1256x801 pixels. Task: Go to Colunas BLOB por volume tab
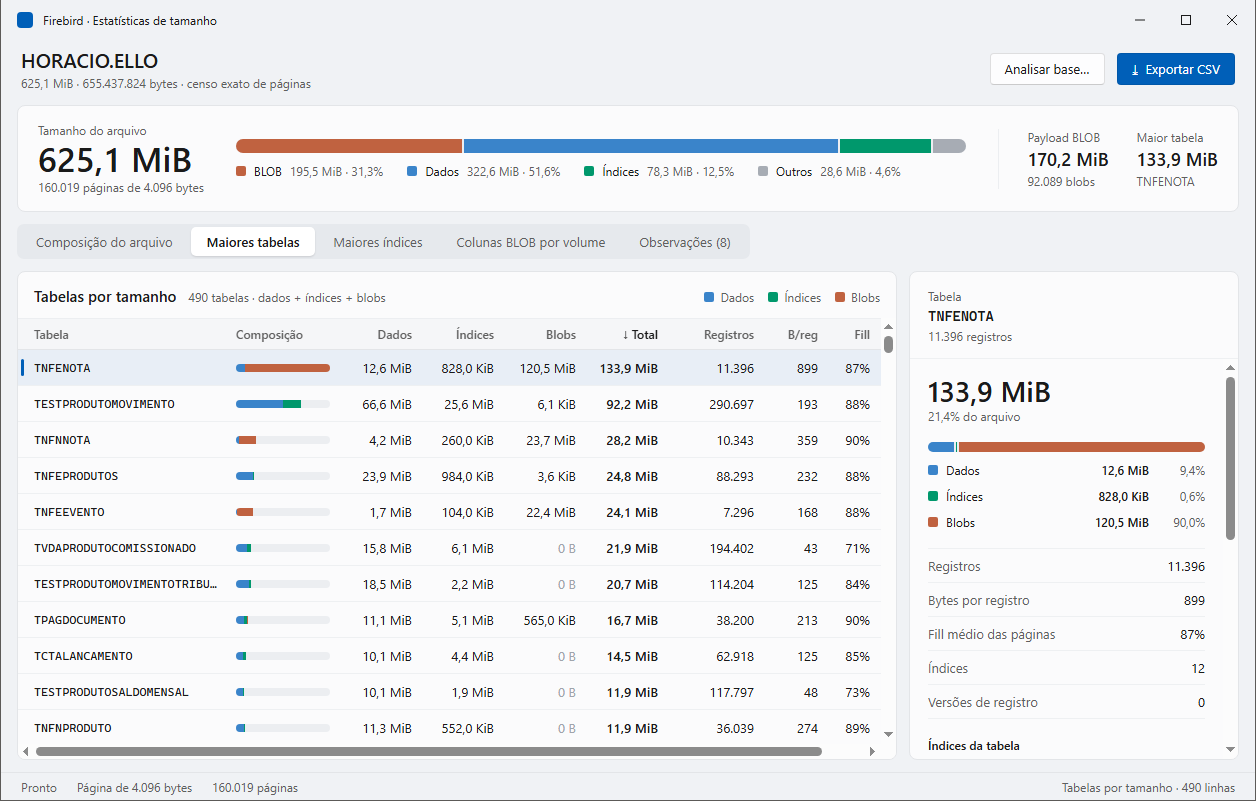[x=531, y=242]
